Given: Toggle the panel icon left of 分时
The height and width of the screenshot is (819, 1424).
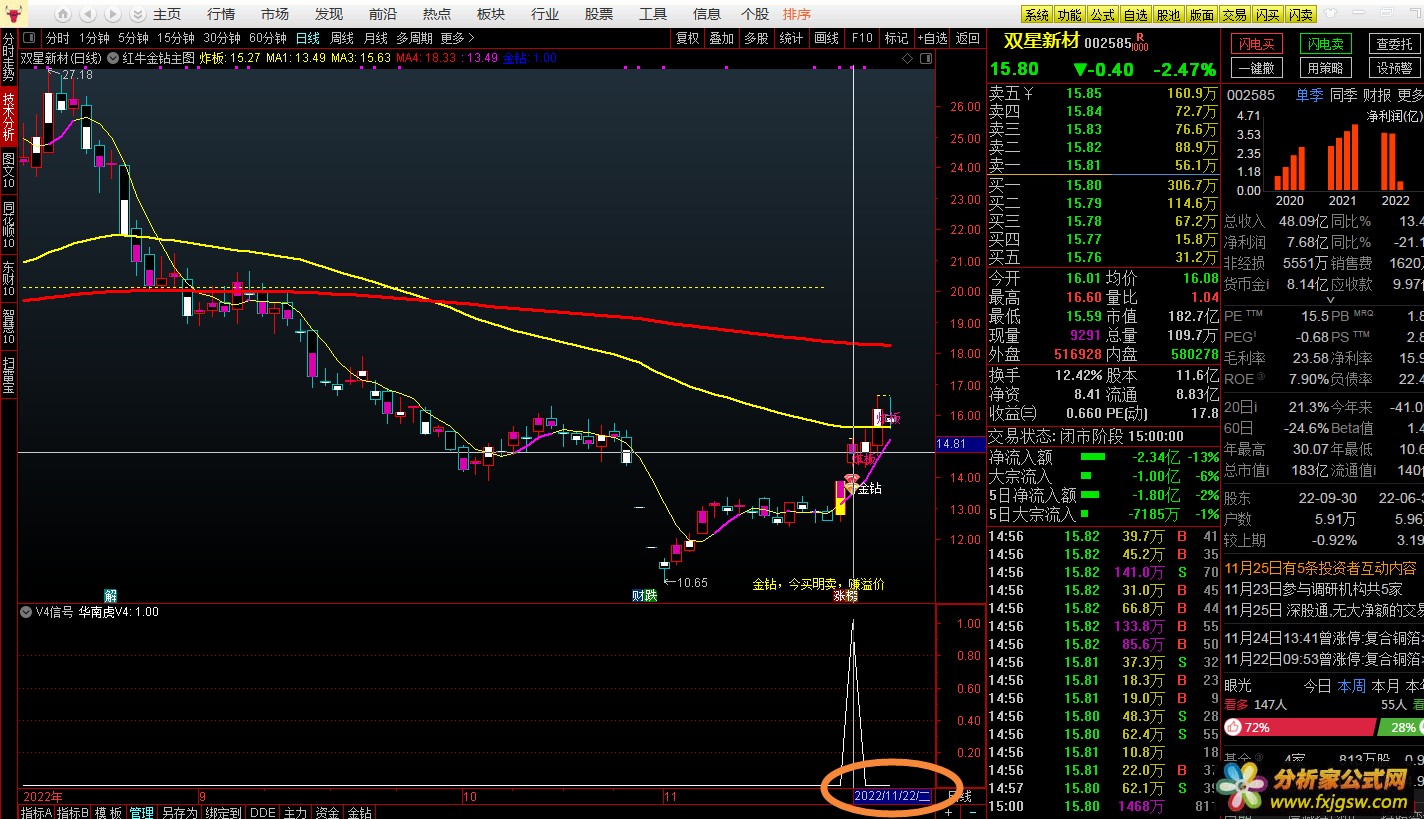Looking at the screenshot, I should point(30,38).
